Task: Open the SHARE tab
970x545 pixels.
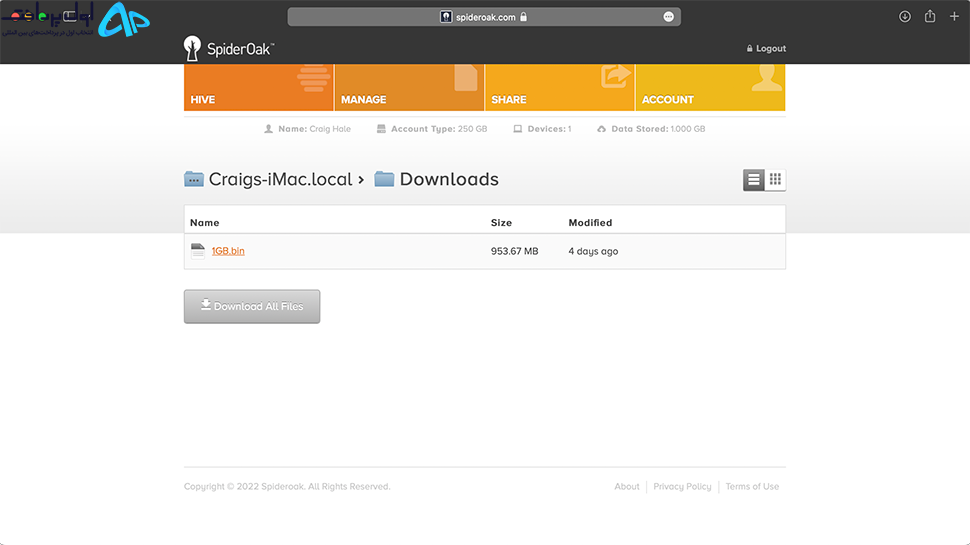Action: (560, 87)
